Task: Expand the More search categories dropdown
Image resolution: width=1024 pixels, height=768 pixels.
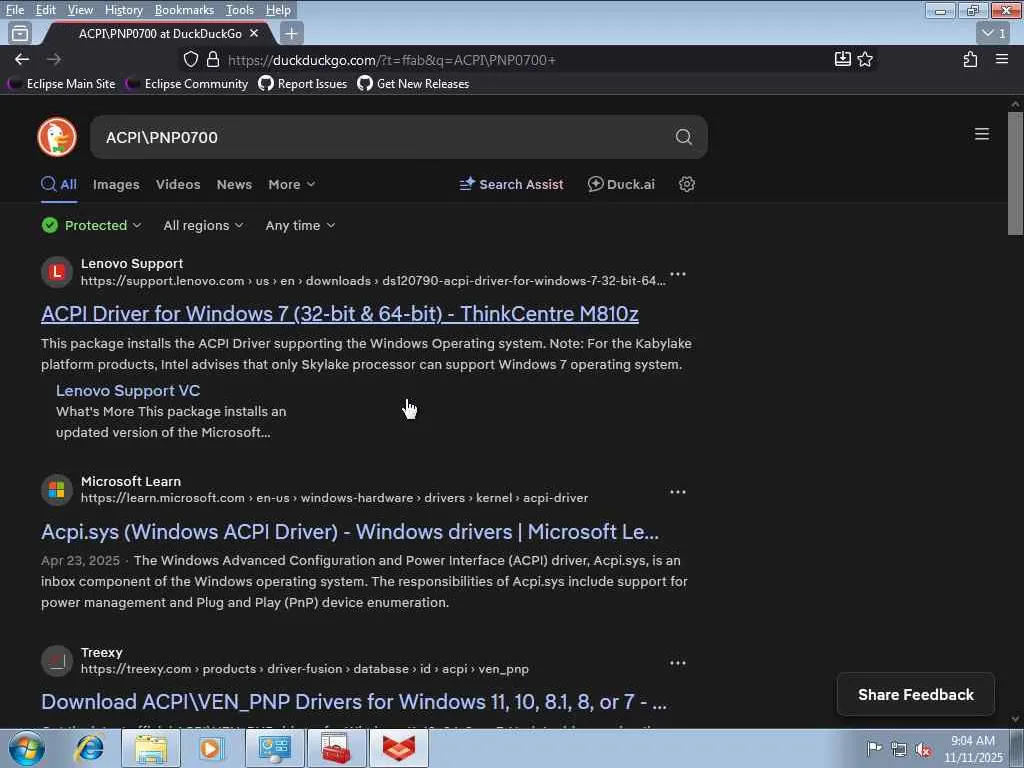Action: [x=292, y=184]
